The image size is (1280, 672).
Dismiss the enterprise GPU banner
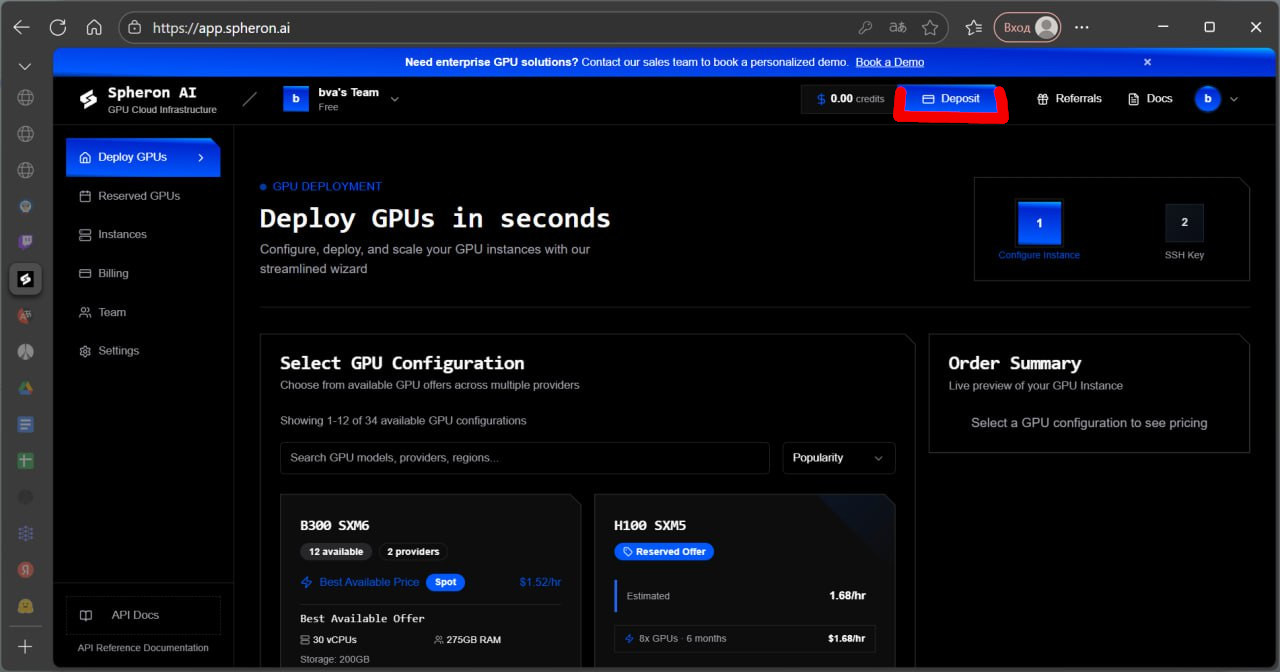[1147, 62]
